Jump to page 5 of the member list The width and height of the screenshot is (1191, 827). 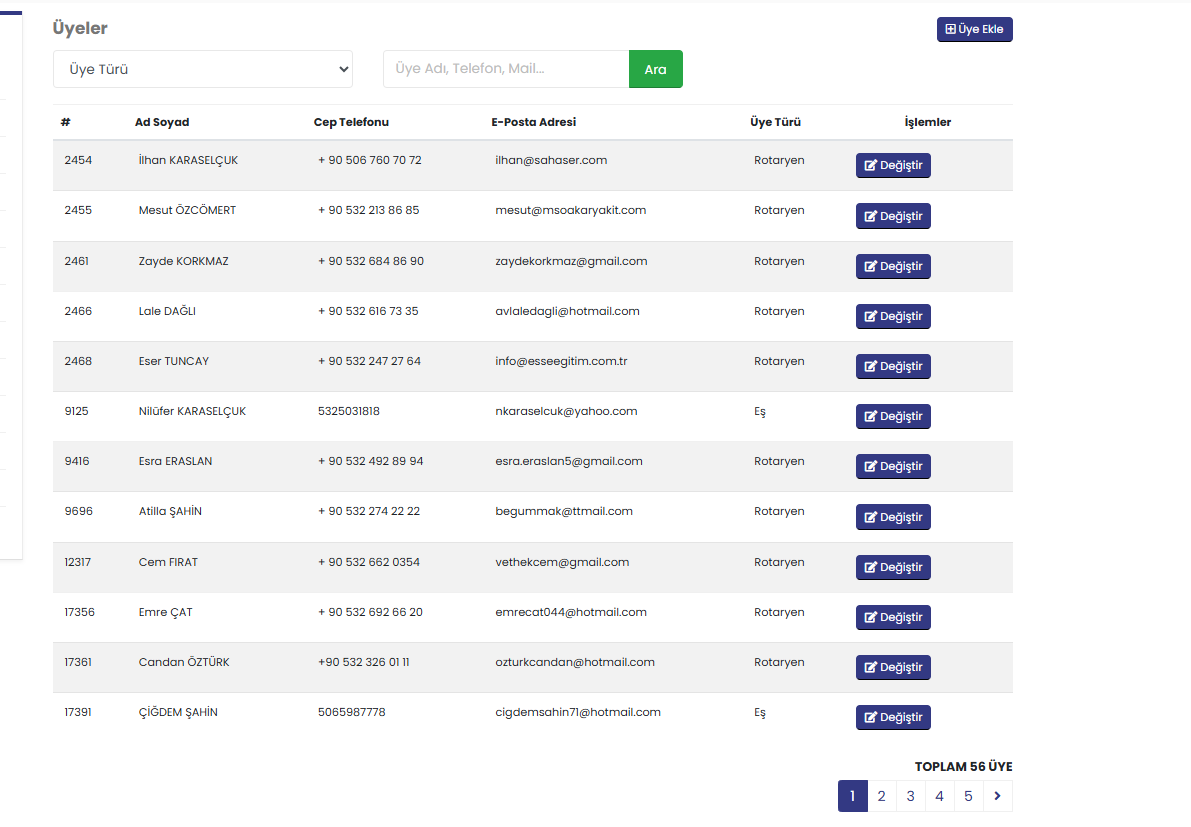coord(968,796)
